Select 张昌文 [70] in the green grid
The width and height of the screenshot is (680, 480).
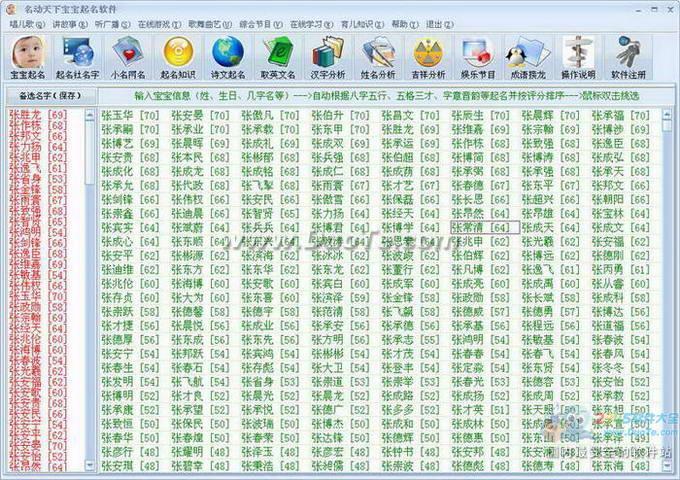(410, 115)
